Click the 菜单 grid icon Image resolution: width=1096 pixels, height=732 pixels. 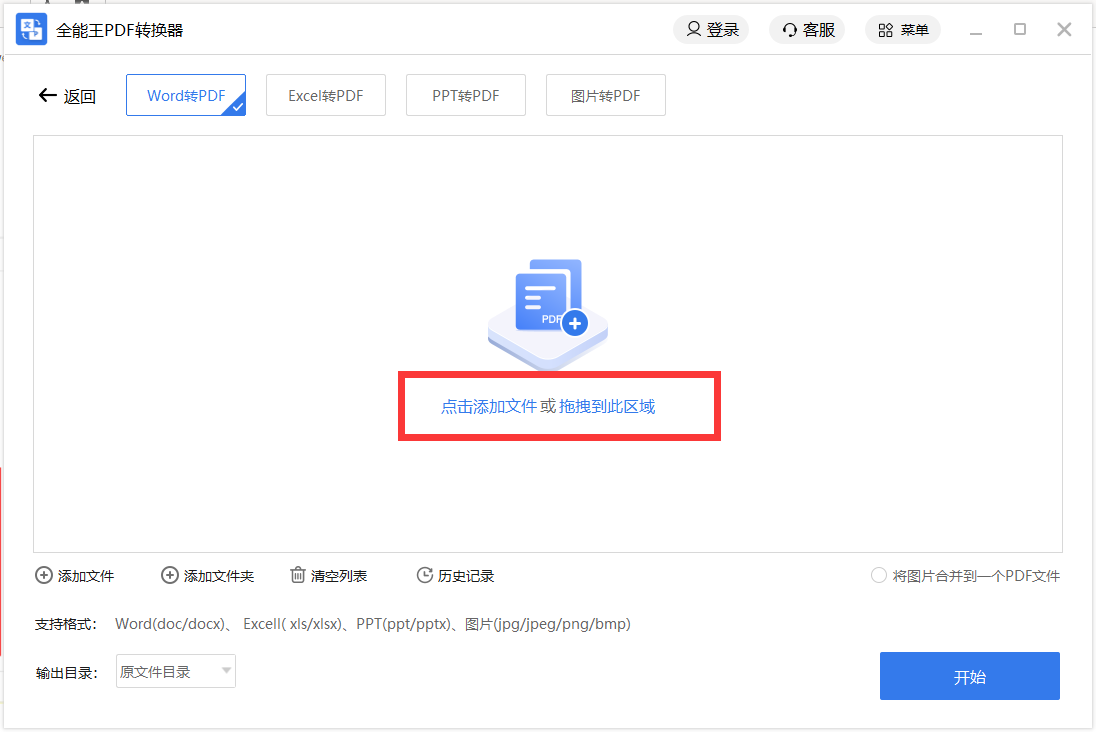[x=884, y=29]
